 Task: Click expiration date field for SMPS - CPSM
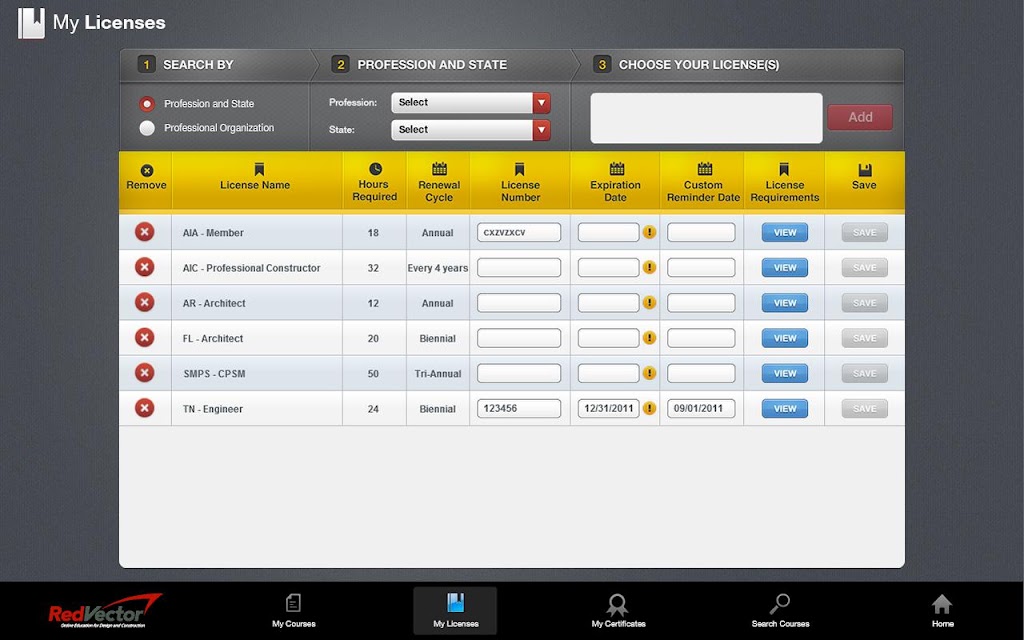coord(609,374)
